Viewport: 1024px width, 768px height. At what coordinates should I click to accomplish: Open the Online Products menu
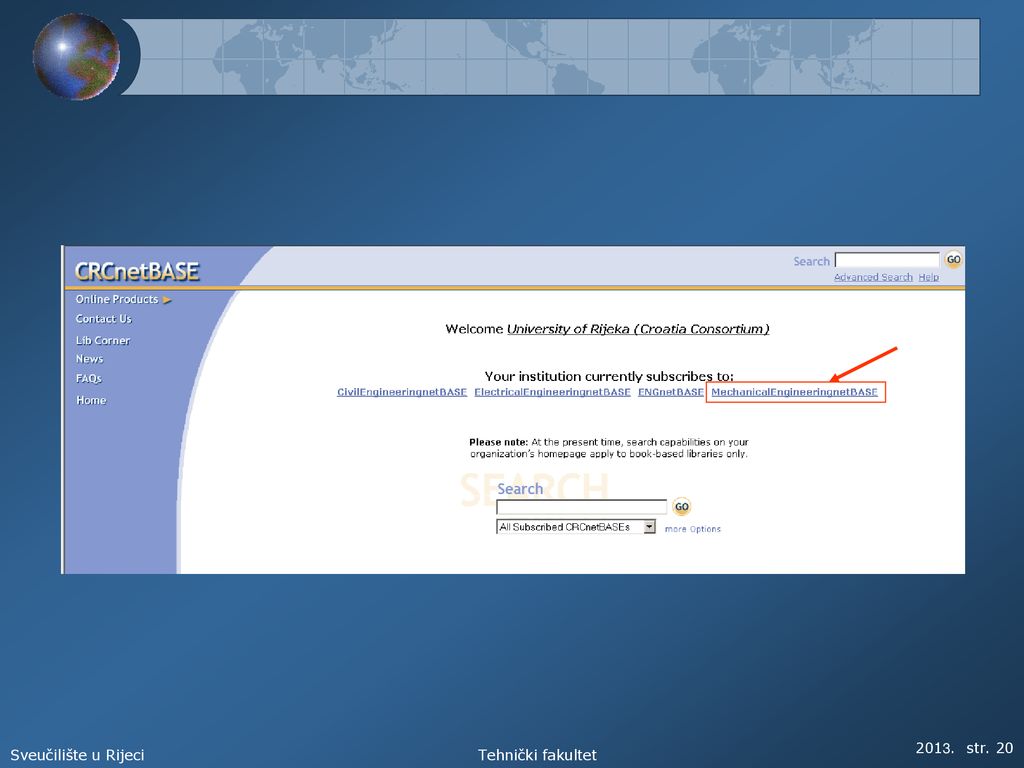(x=117, y=299)
